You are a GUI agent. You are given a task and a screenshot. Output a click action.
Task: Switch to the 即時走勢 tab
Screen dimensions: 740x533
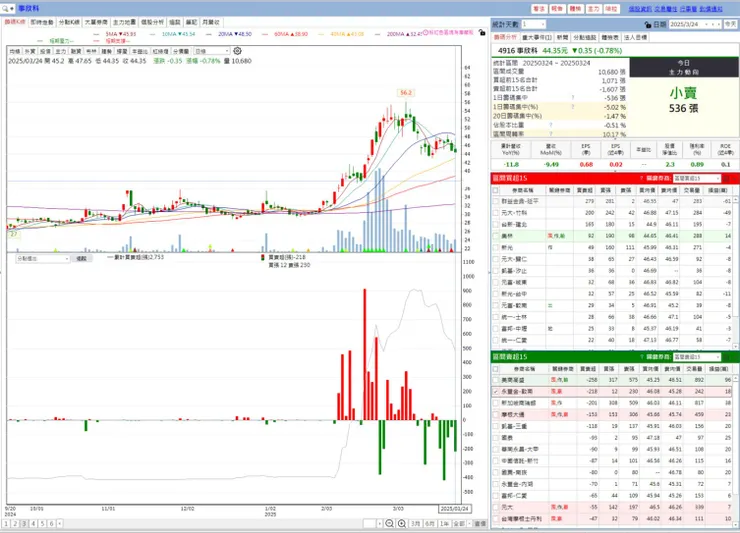coord(42,22)
